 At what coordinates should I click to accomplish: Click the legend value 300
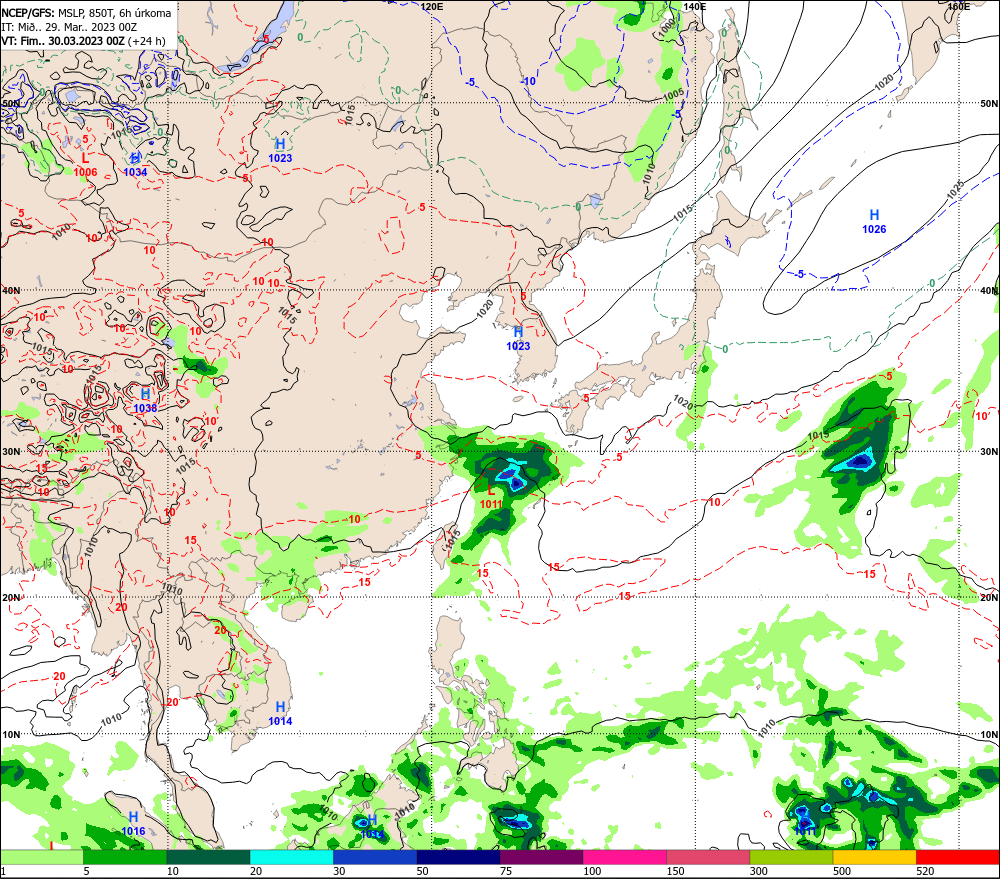point(758,871)
